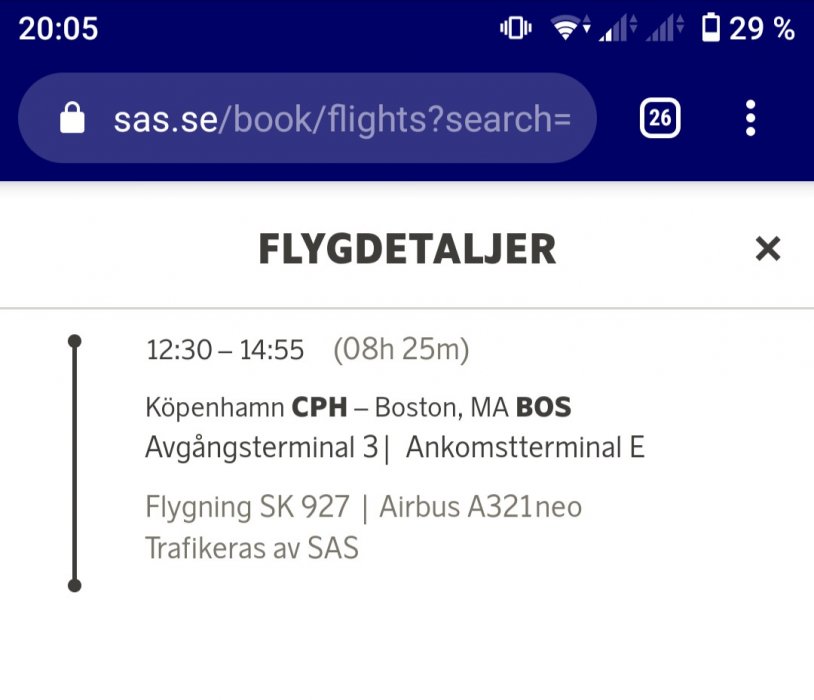Tap the Airbus A321neo aircraft label
The width and height of the screenshot is (814, 700).
(480, 507)
